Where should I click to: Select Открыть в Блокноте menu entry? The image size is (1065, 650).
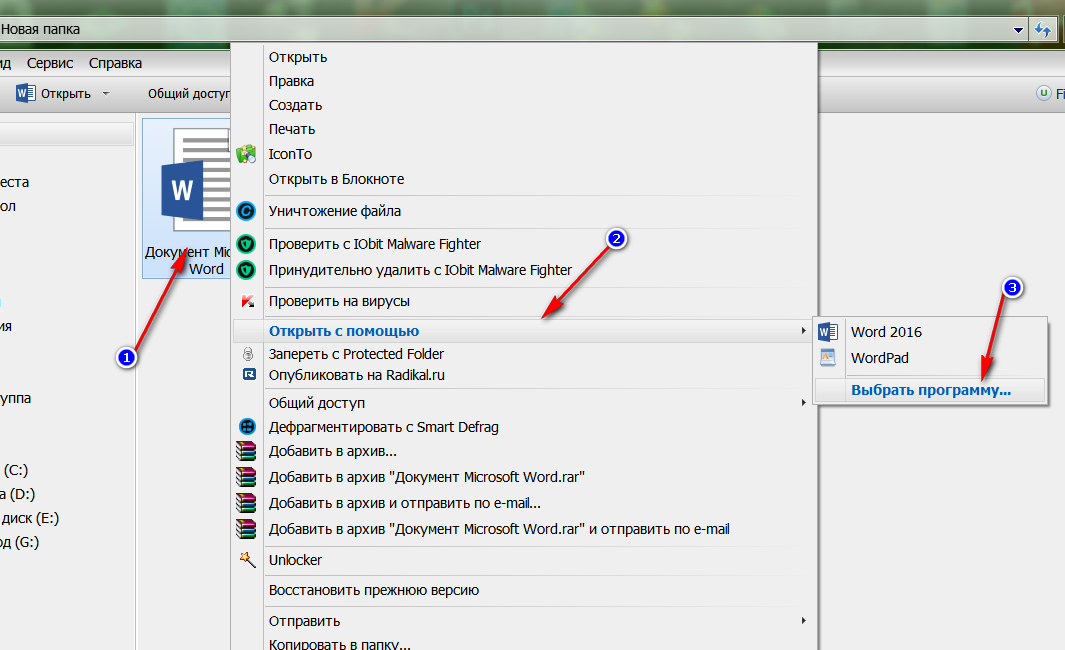pyautogui.click(x=336, y=179)
